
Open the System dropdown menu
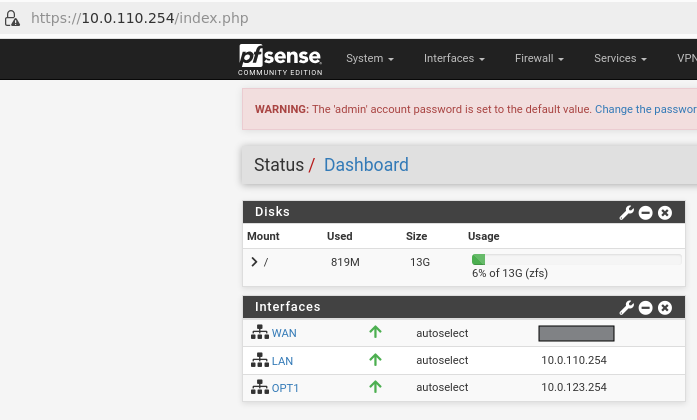[x=369, y=59]
